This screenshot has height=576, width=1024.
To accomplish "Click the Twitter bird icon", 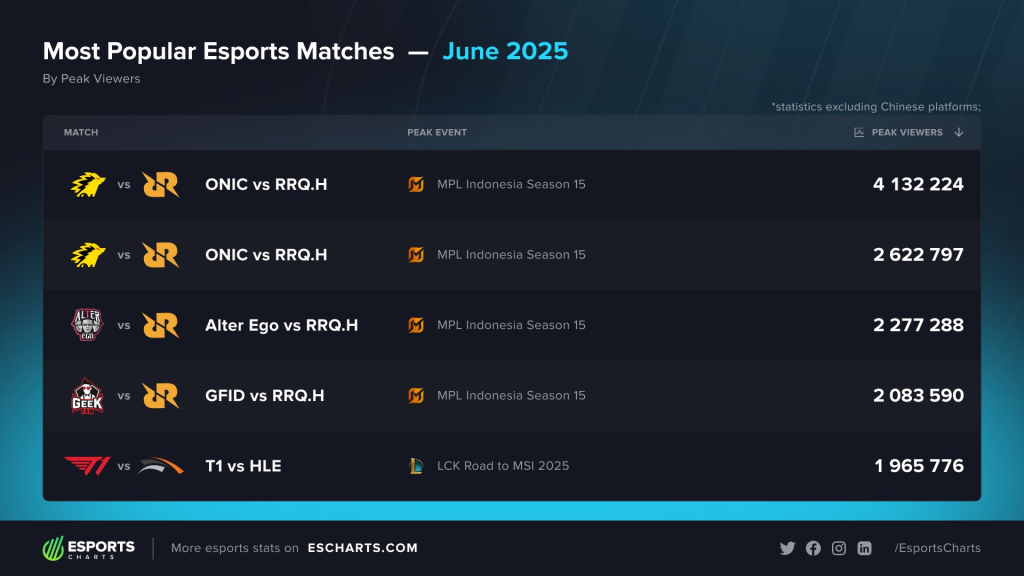I will [787, 548].
